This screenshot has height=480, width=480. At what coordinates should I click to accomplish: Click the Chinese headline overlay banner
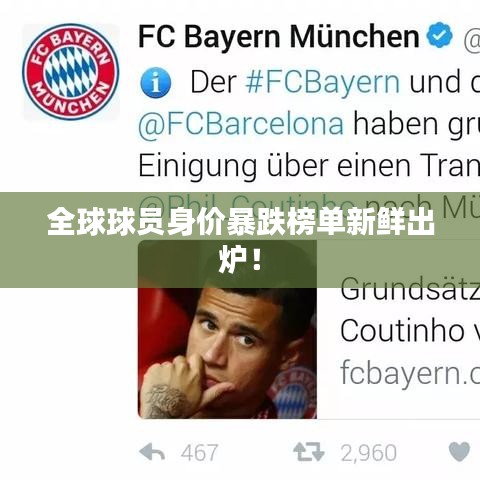[240, 240]
